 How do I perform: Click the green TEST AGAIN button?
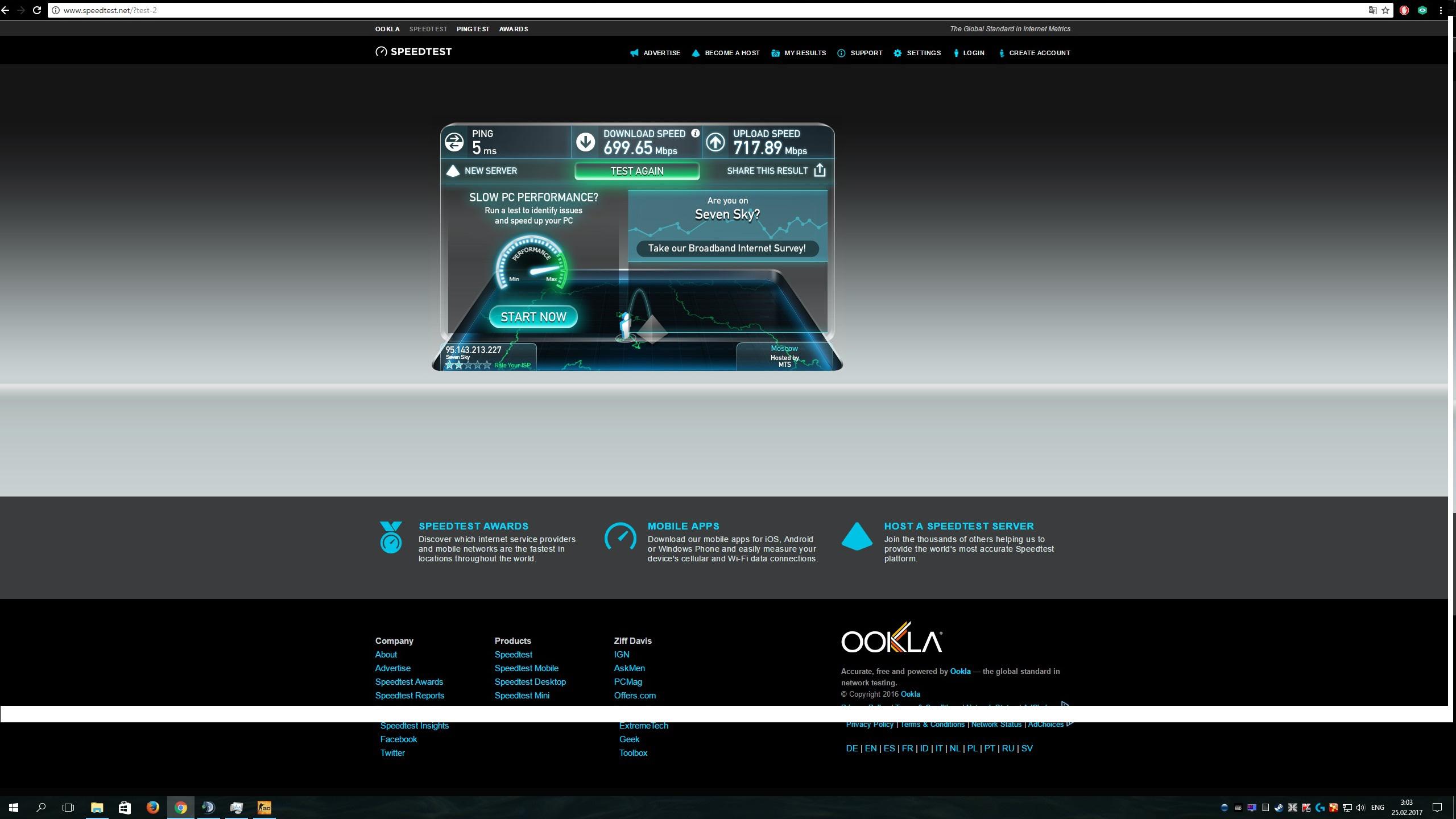(x=637, y=171)
